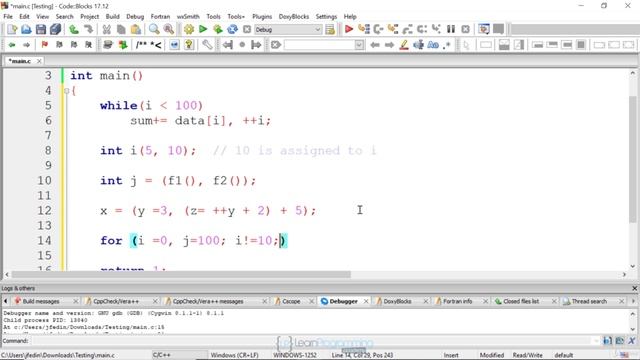
Task: Toggle bookmark with the red flag icon
Action: click(x=44, y=44)
